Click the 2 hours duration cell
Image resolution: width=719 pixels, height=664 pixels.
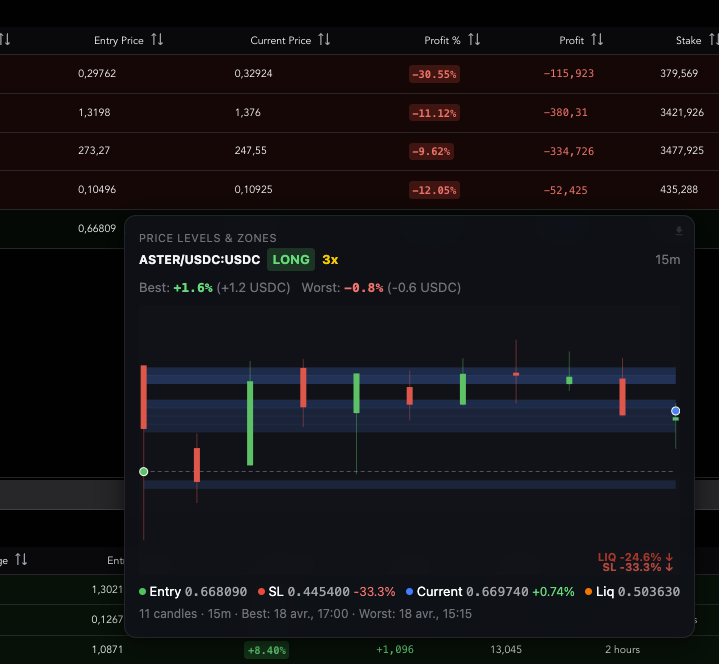(x=622, y=649)
